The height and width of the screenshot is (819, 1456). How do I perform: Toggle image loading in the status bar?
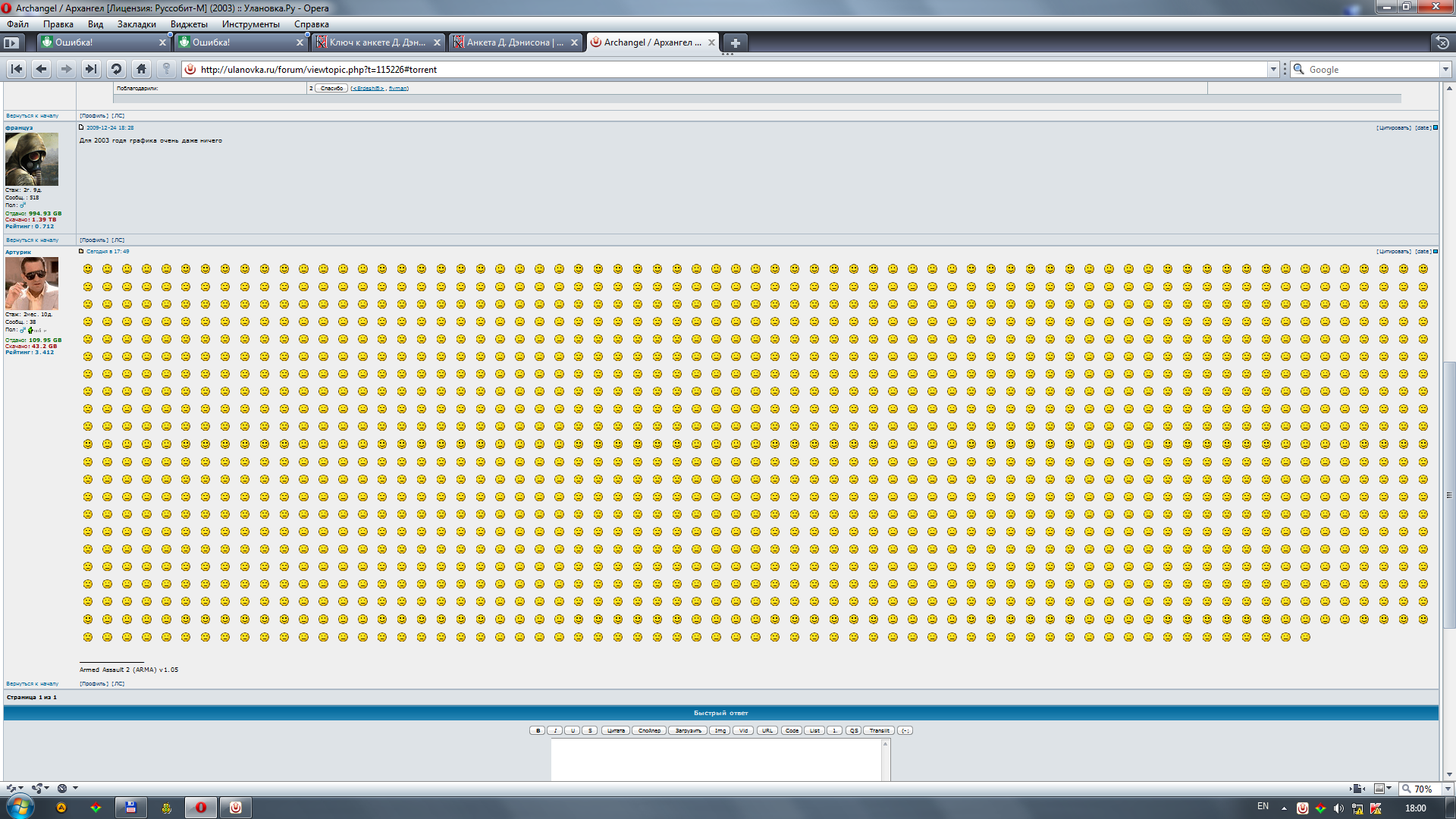tap(1380, 789)
